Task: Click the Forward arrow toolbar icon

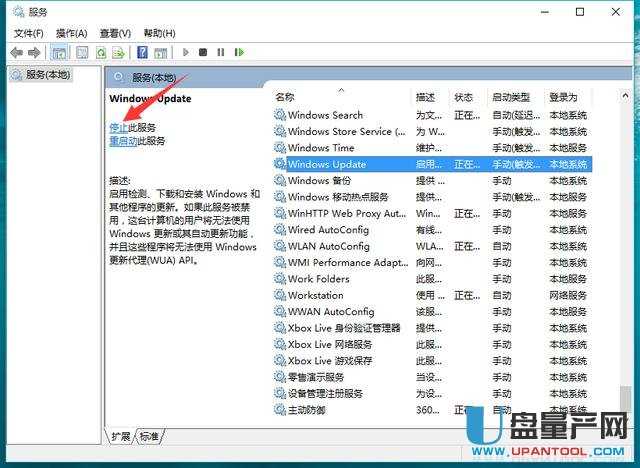Action: click(x=34, y=52)
